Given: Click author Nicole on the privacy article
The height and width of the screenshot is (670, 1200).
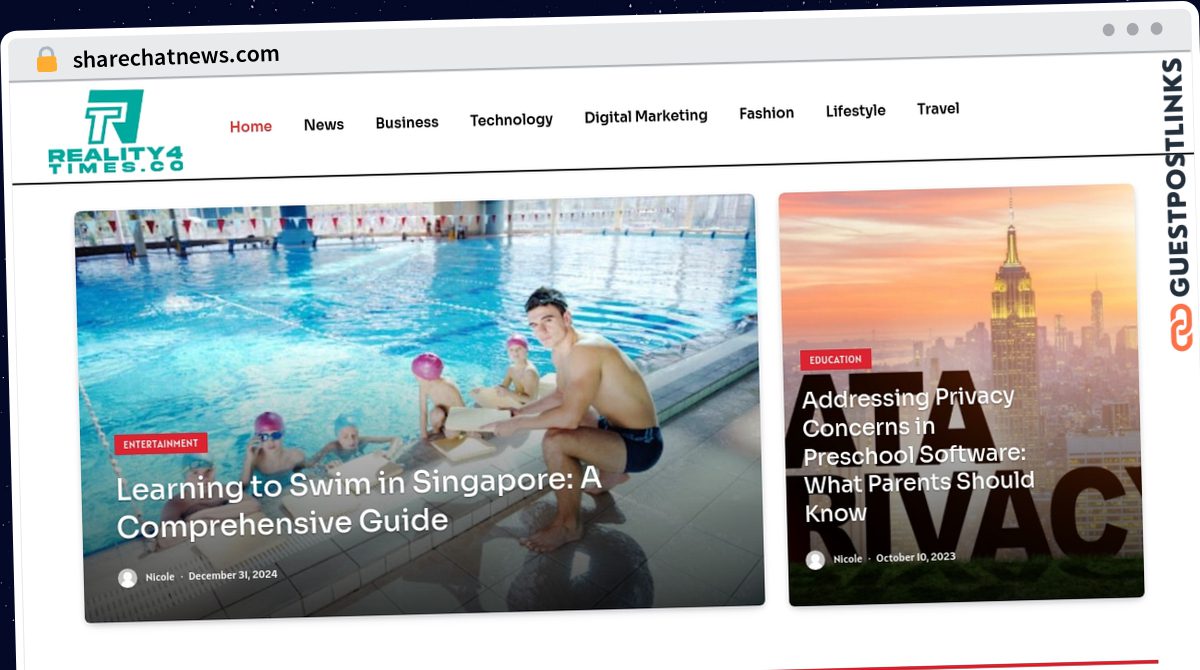Looking at the screenshot, I should pyautogui.click(x=848, y=559).
